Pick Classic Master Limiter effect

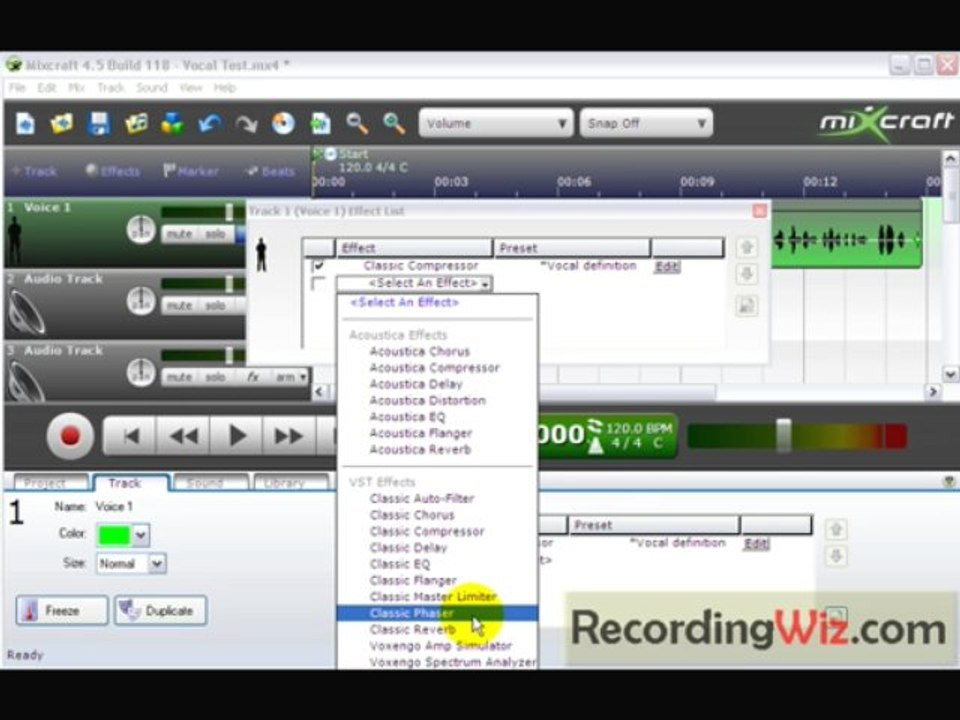pos(433,596)
